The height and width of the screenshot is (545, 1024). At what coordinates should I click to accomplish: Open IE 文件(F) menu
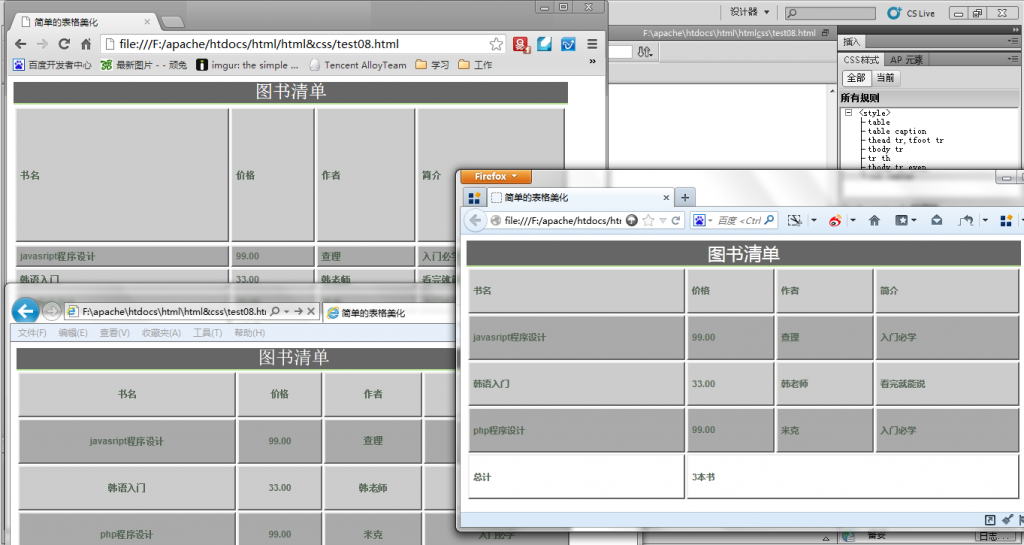tap(32, 333)
